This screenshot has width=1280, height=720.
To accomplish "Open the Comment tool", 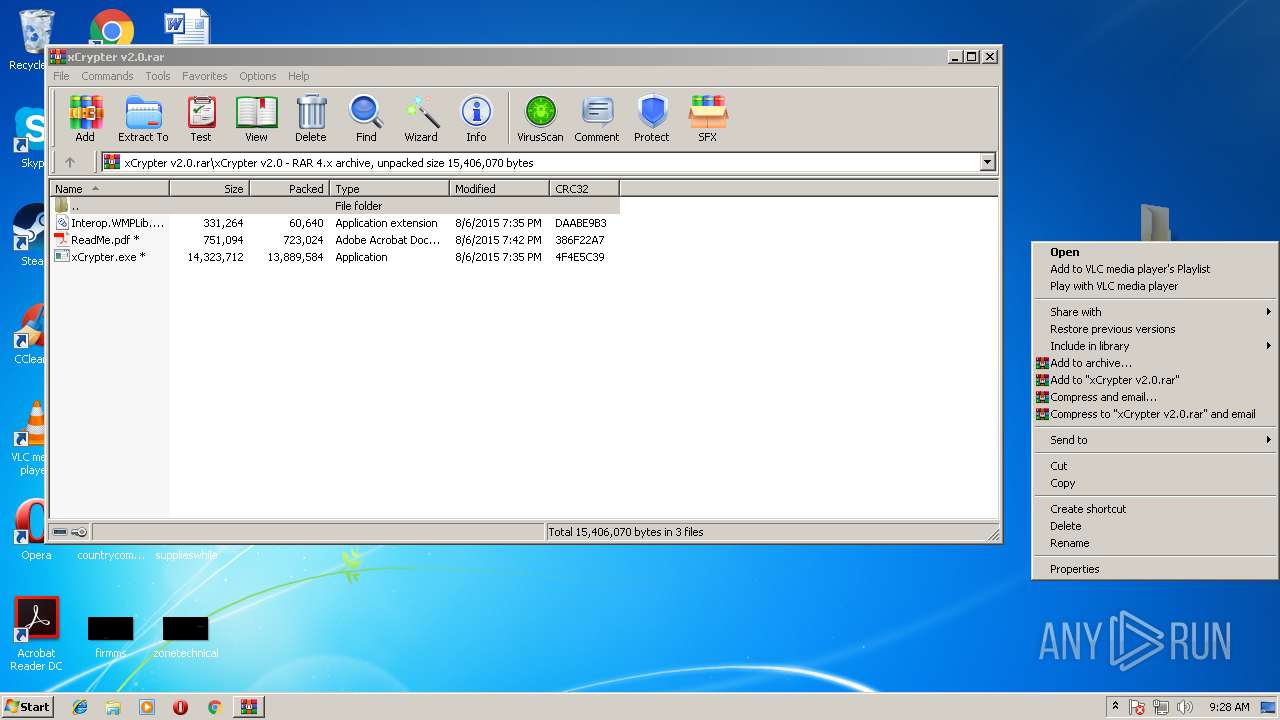I will click(597, 119).
